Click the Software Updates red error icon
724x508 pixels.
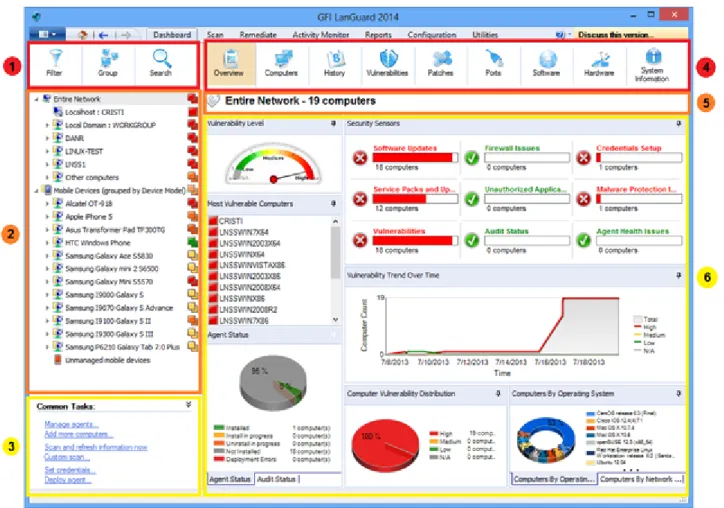coord(360,158)
